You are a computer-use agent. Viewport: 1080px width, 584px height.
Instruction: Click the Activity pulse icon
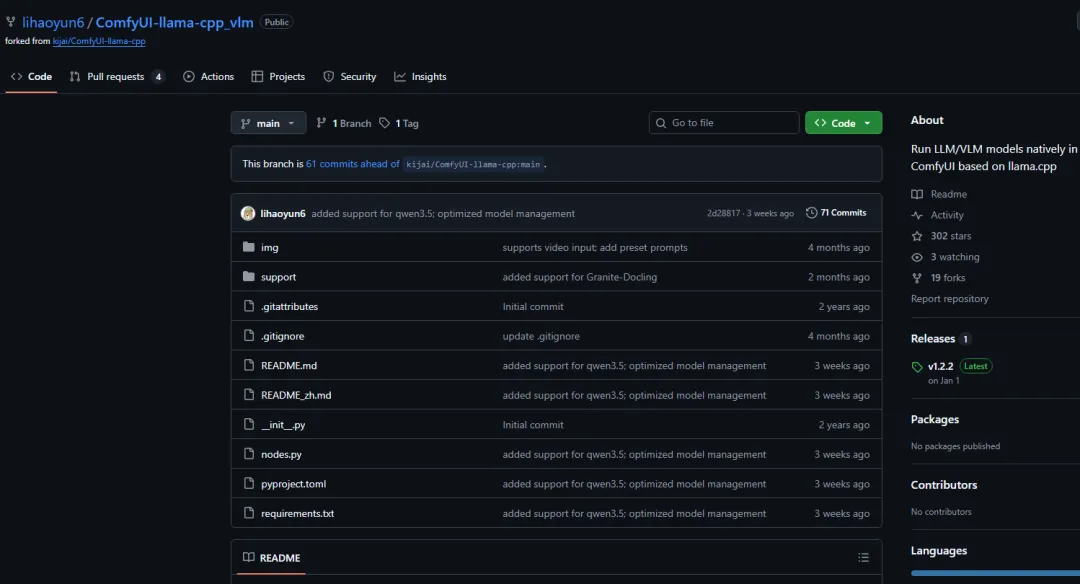pos(917,215)
